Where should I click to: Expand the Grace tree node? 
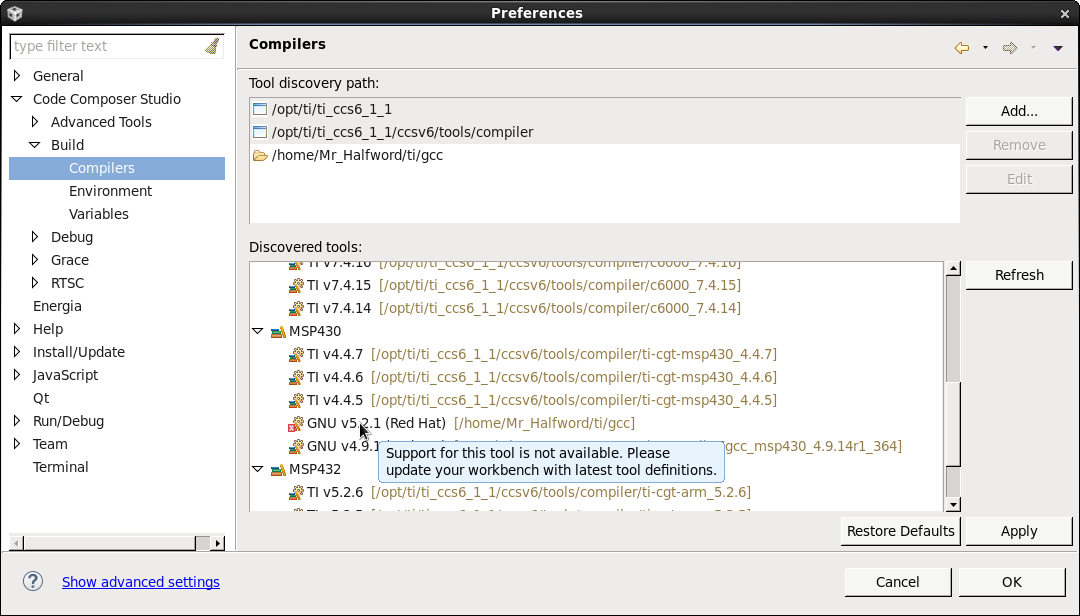[35, 260]
